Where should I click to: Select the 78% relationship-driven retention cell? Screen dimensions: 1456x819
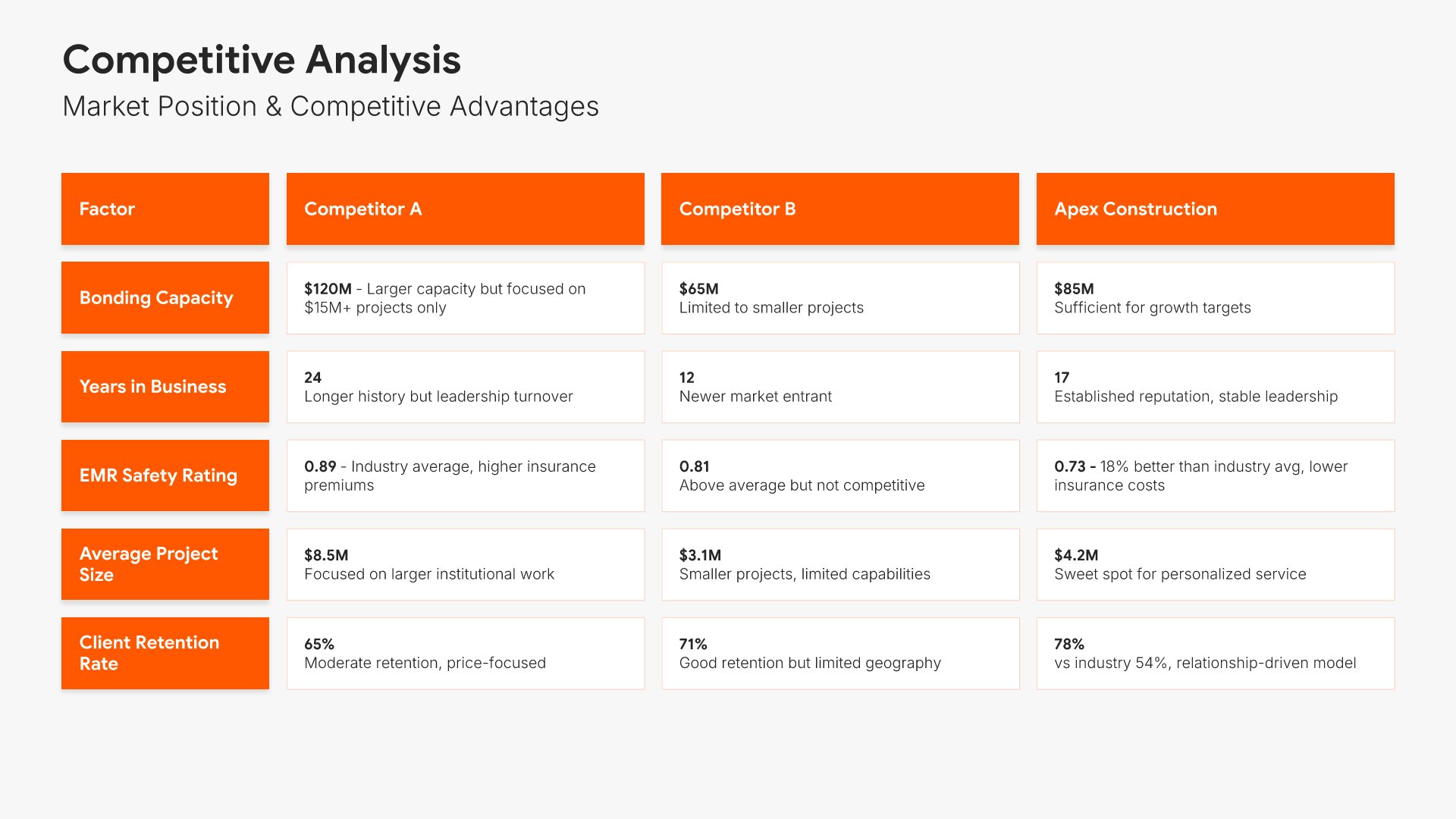pos(1215,653)
